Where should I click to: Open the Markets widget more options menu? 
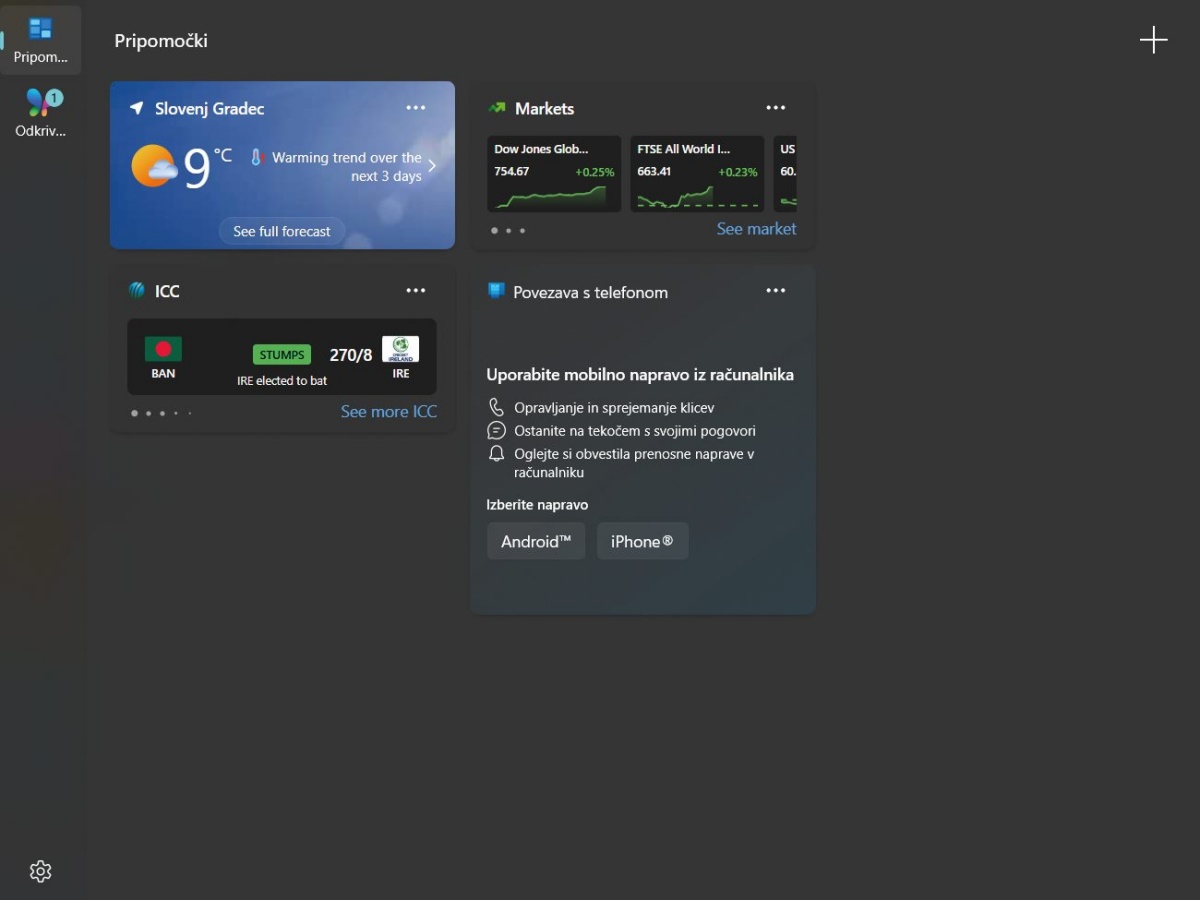click(x=776, y=108)
